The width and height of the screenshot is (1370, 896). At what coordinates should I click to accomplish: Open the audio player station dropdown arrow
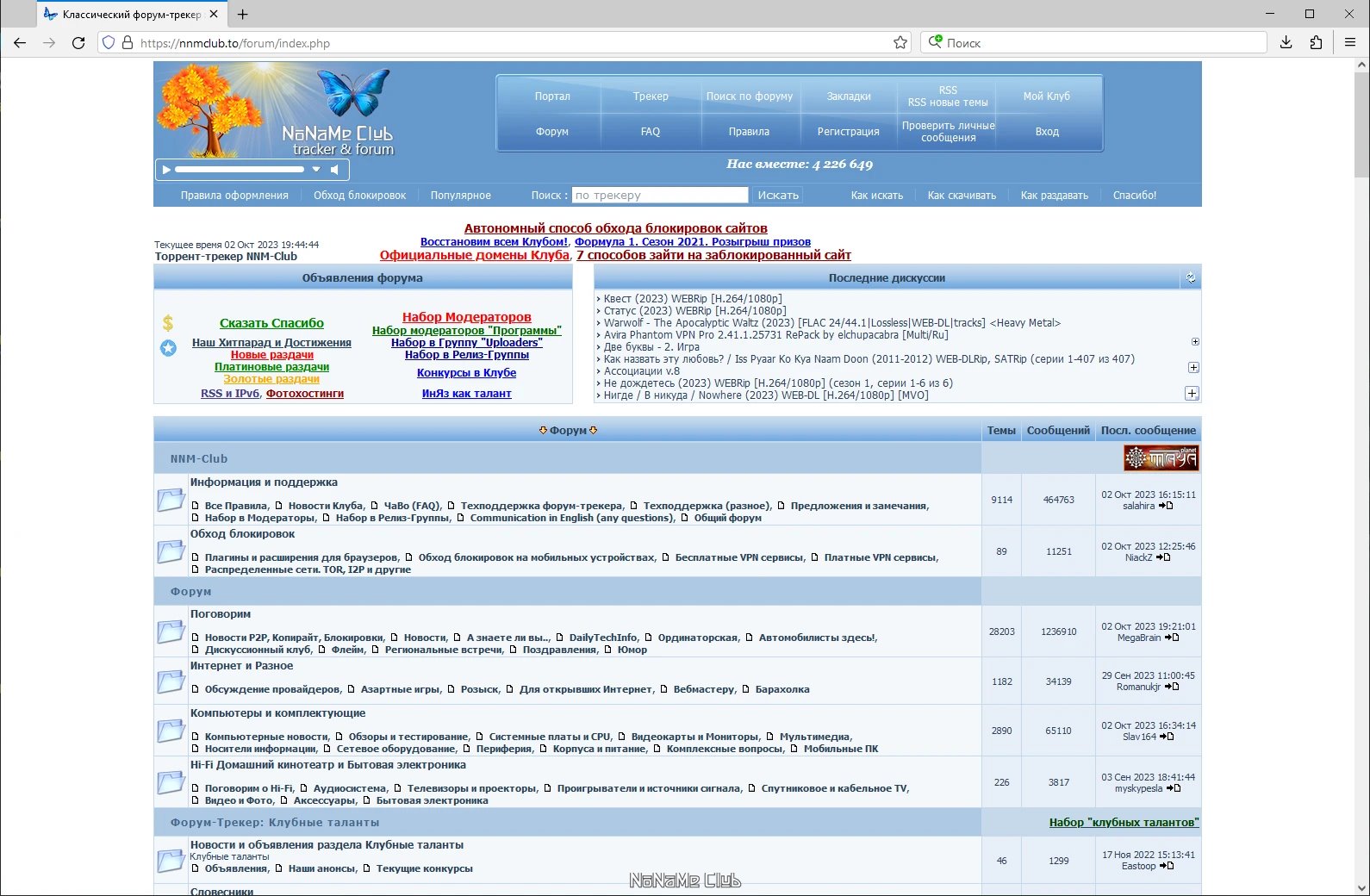coord(316,170)
